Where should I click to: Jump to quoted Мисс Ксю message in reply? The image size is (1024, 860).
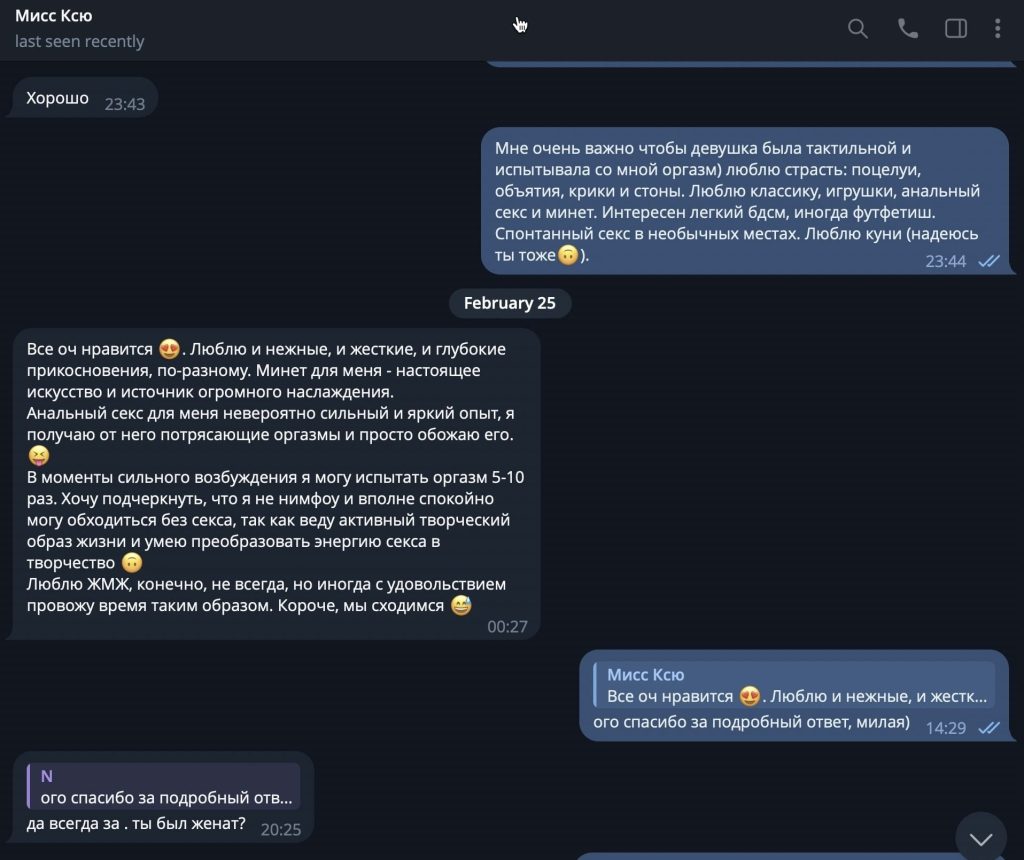[794, 685]
